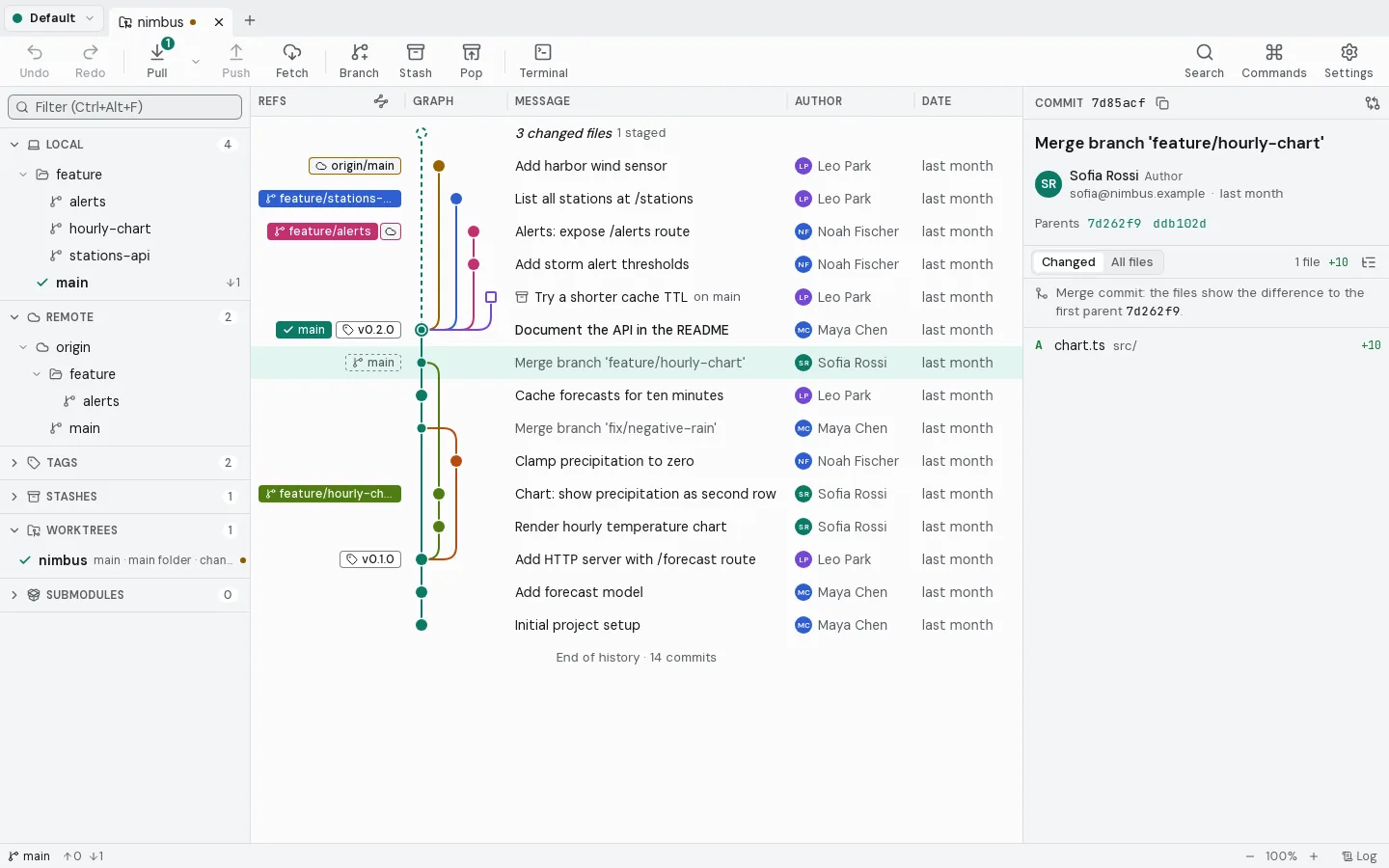Zoom out with the minus icon
Image resolution: width=1389 pixels, height=868 pixels.
(x=1250, y=856)
